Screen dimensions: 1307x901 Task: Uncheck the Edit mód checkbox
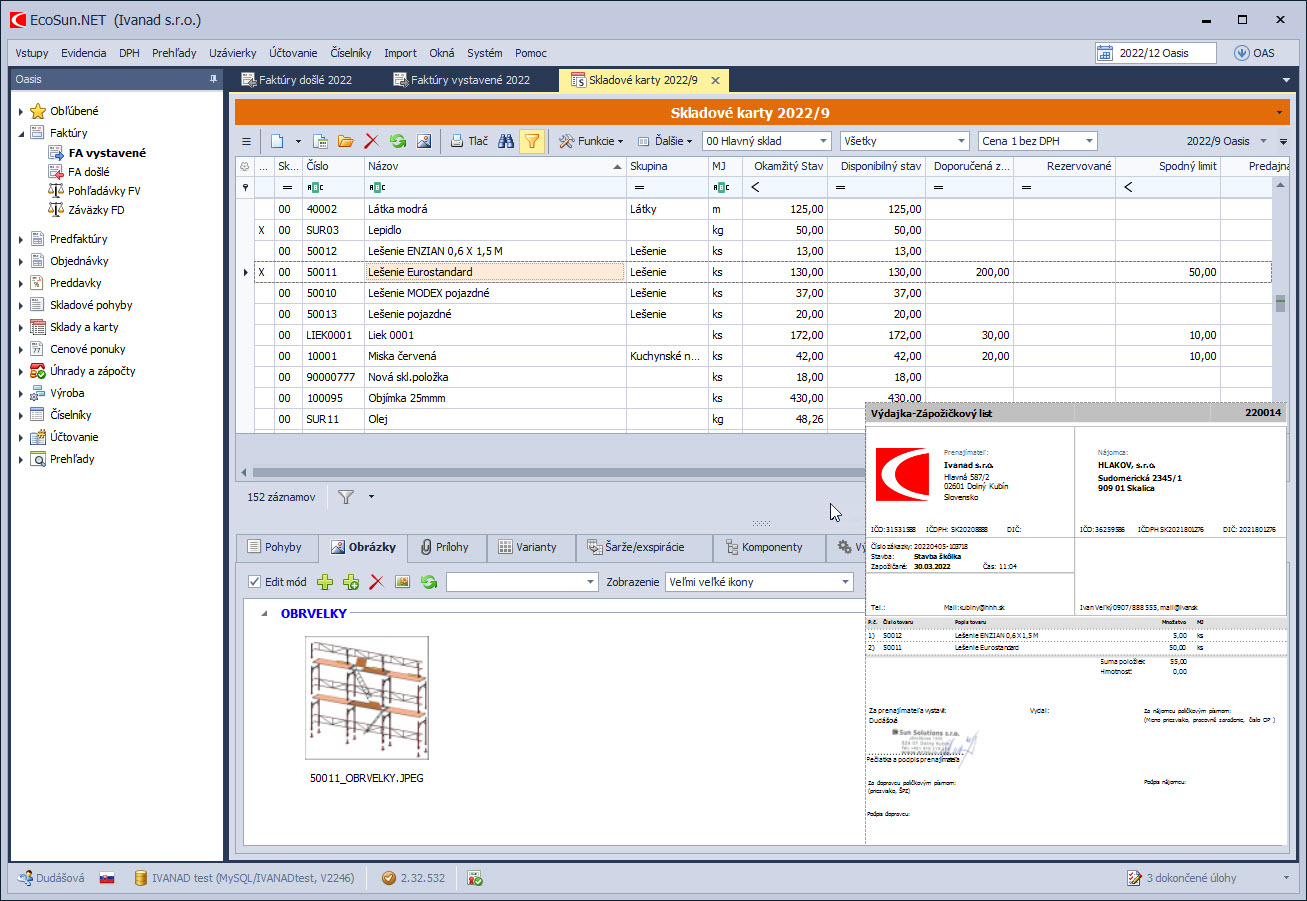pyautogui.click(x=254, y=582)
